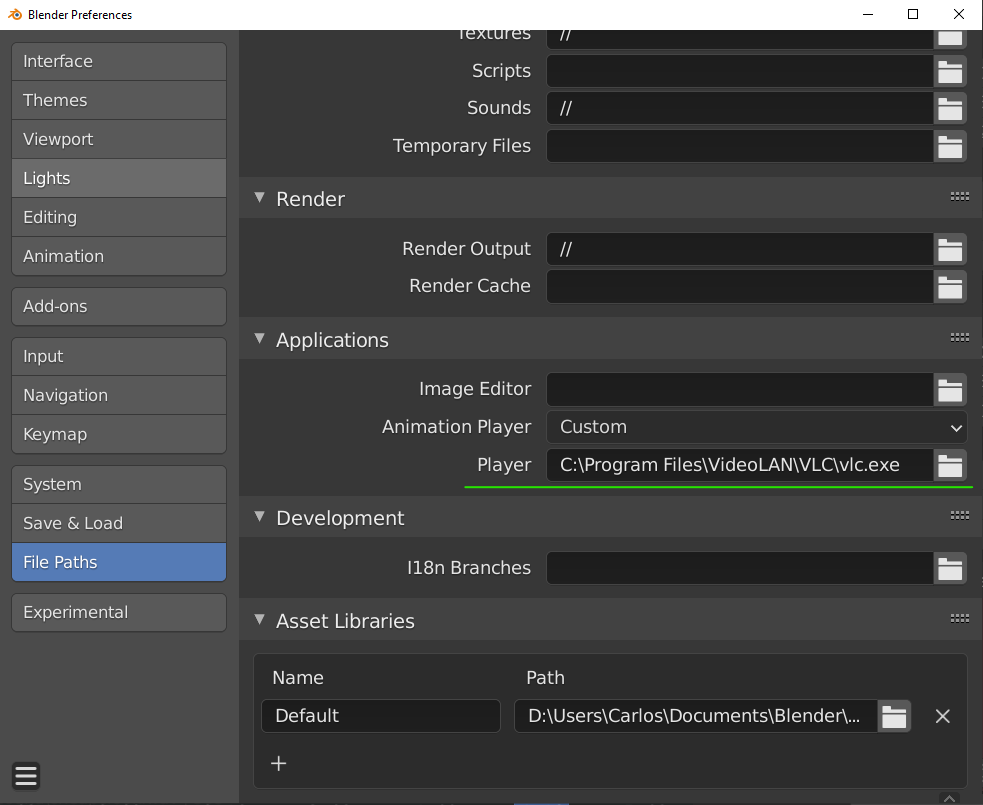Collapse the Applications panel

(260, 339)
